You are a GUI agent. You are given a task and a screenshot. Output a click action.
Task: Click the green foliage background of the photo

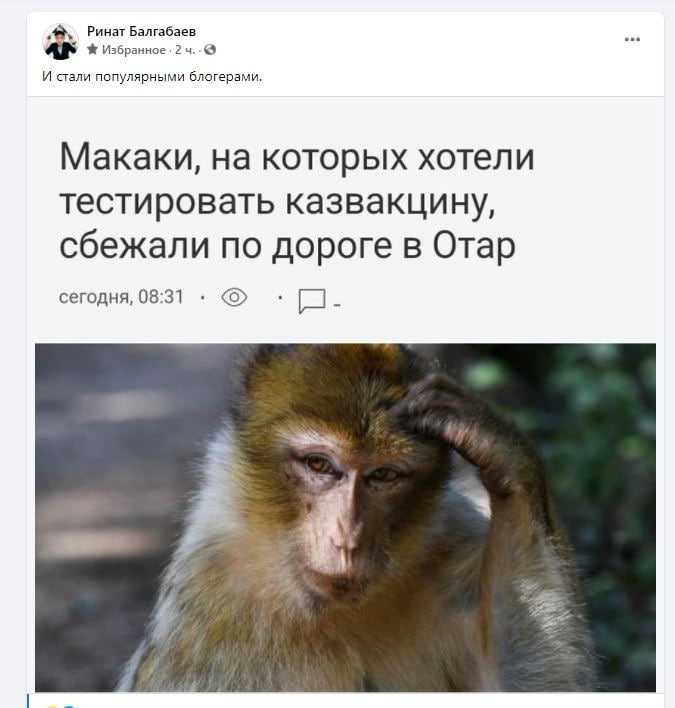[601, 429]
